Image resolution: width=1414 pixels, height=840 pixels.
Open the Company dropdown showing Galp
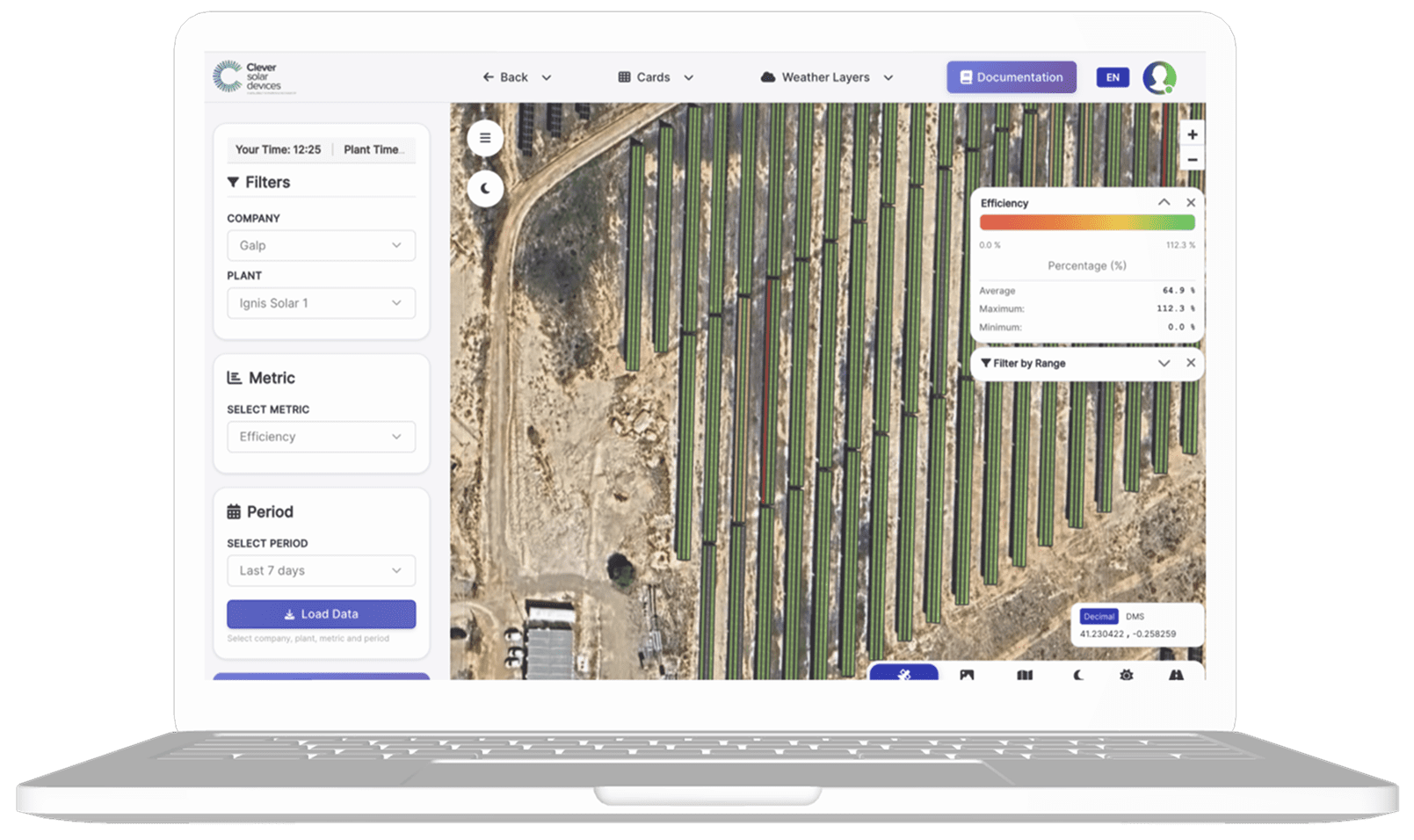coord(321,245)
